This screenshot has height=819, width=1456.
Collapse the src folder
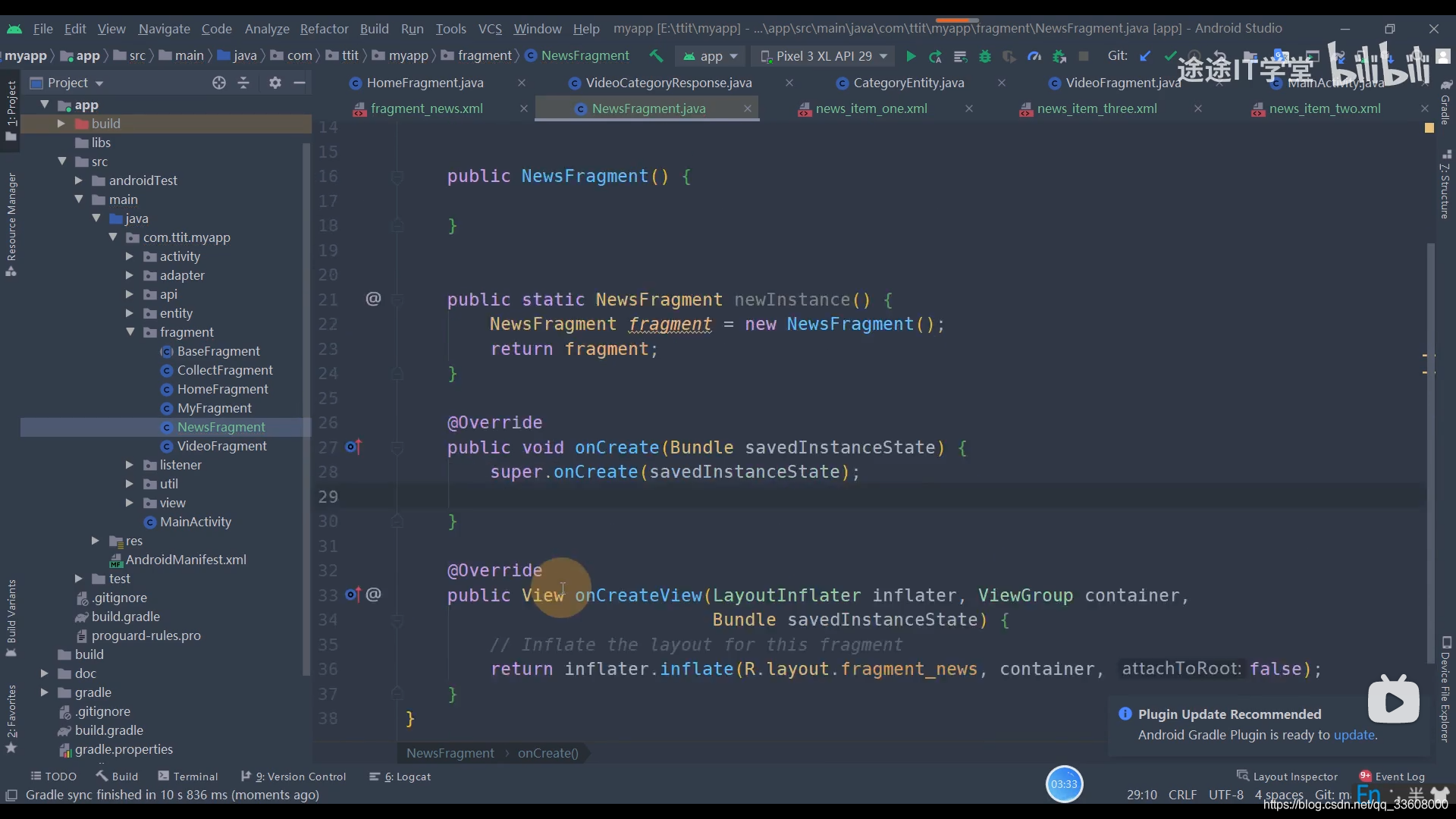point(62,162)
